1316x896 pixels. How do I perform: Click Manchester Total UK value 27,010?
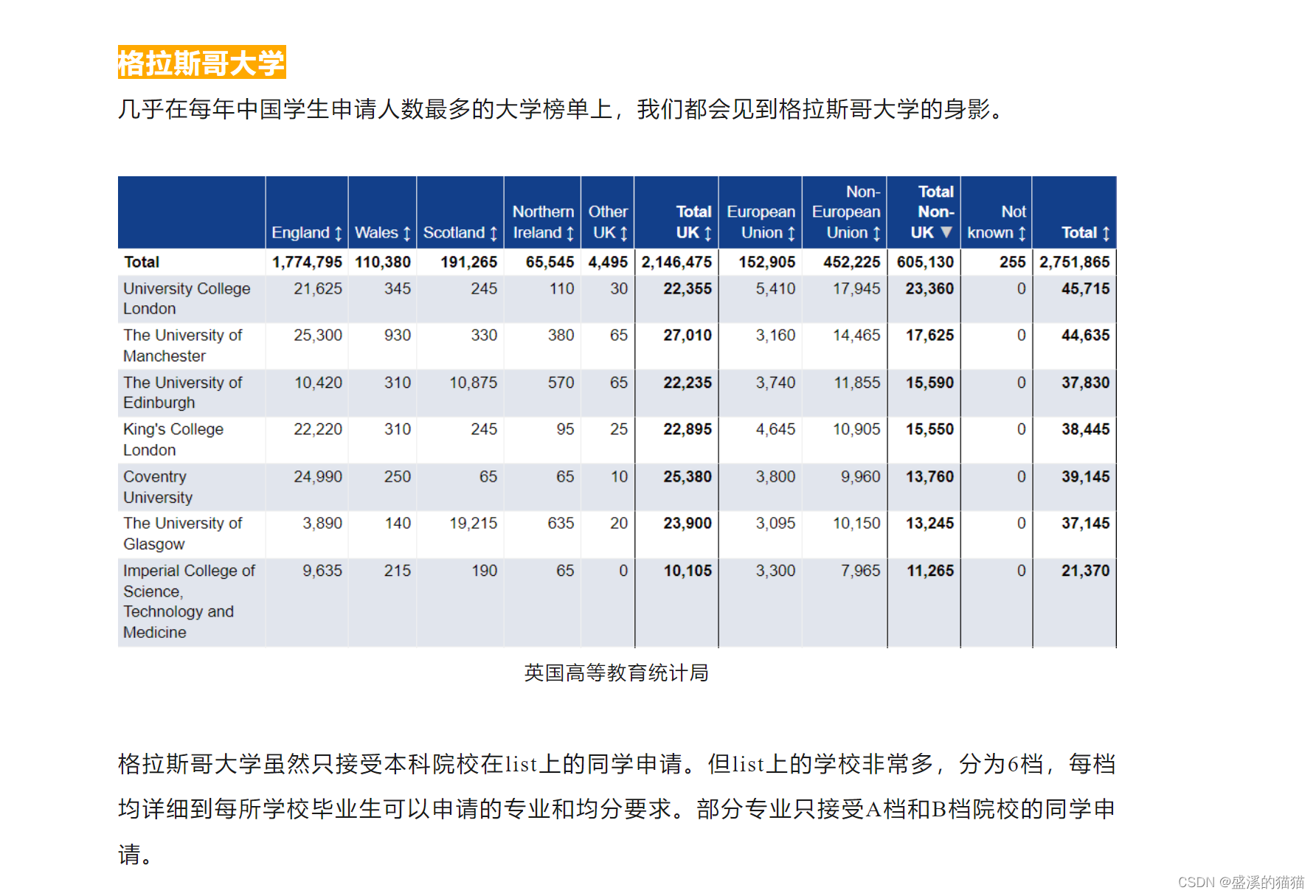click(x=688, y=335)
